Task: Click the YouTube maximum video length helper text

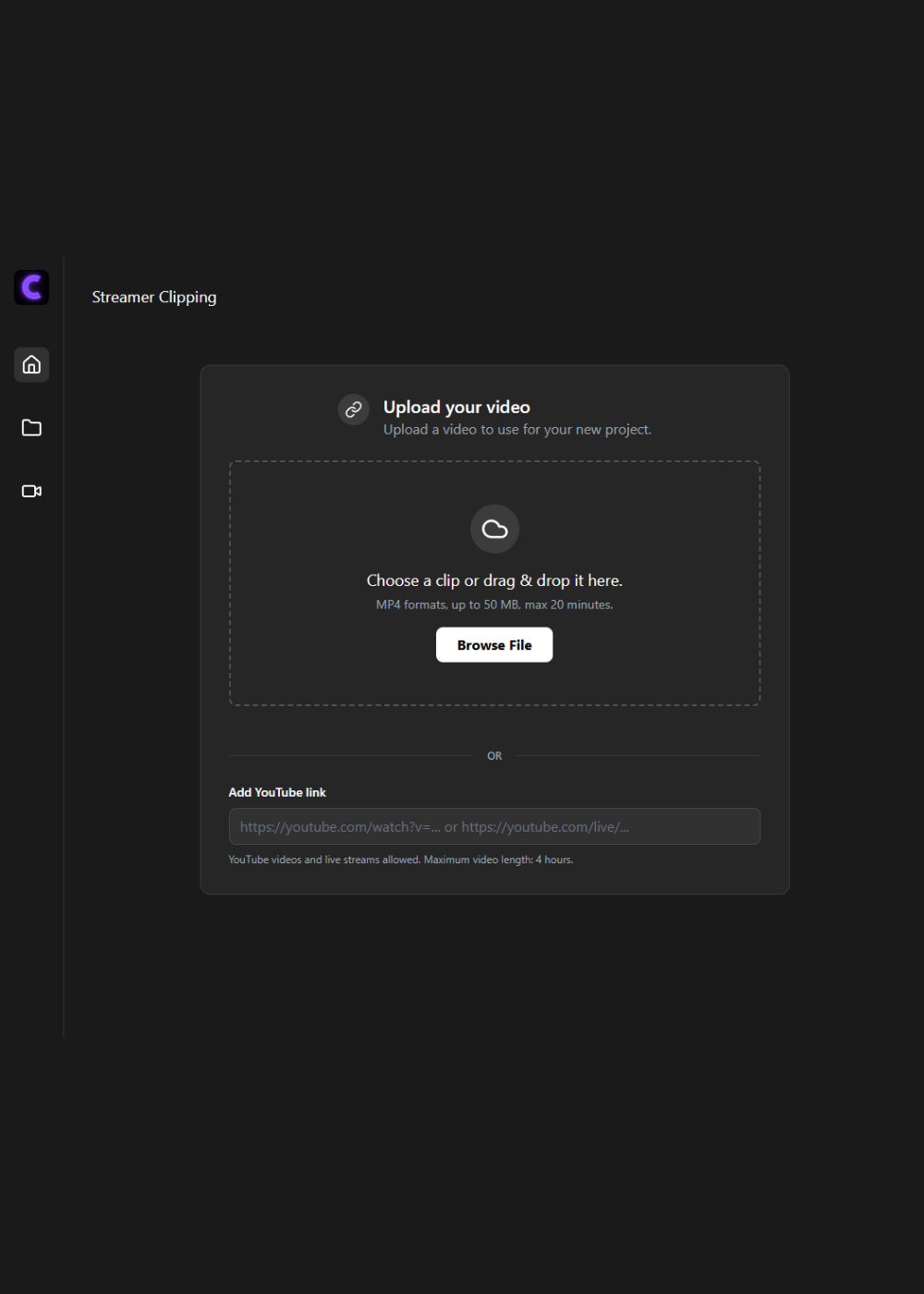Action: pyautogui.click(x=401, y=860)
